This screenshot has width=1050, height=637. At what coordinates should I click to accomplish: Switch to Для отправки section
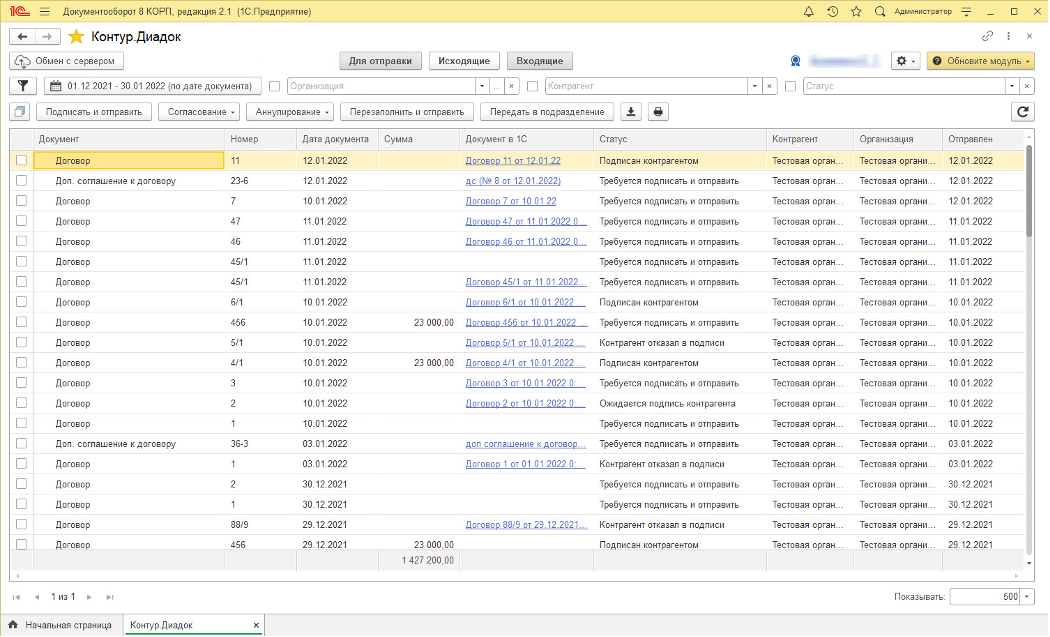tap(380, 61)
